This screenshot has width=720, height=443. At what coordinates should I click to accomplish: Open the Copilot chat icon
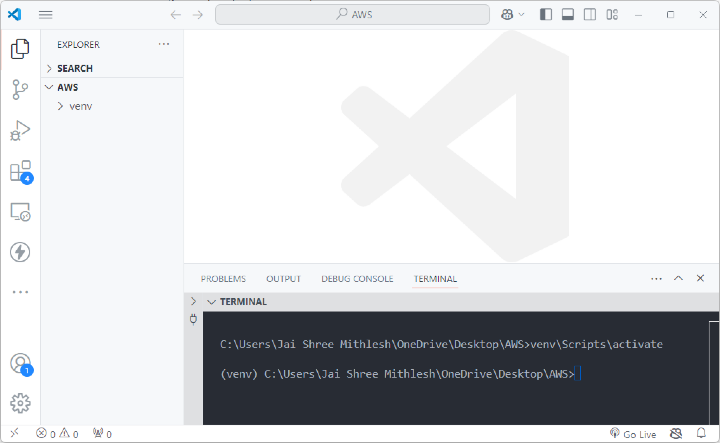click(x=507, y=14)
